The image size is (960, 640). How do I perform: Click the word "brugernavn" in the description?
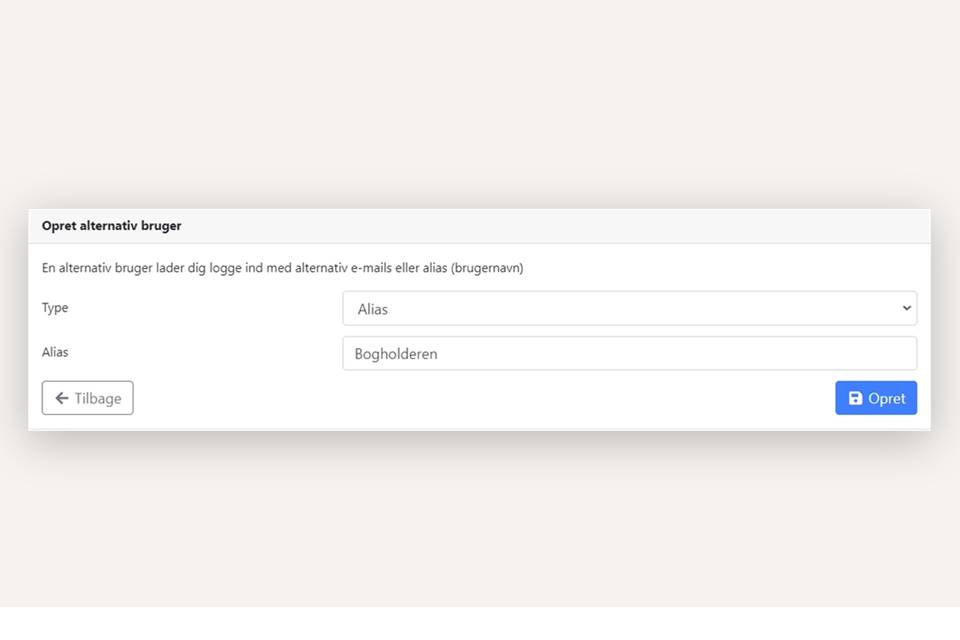(x=487, y=268)
